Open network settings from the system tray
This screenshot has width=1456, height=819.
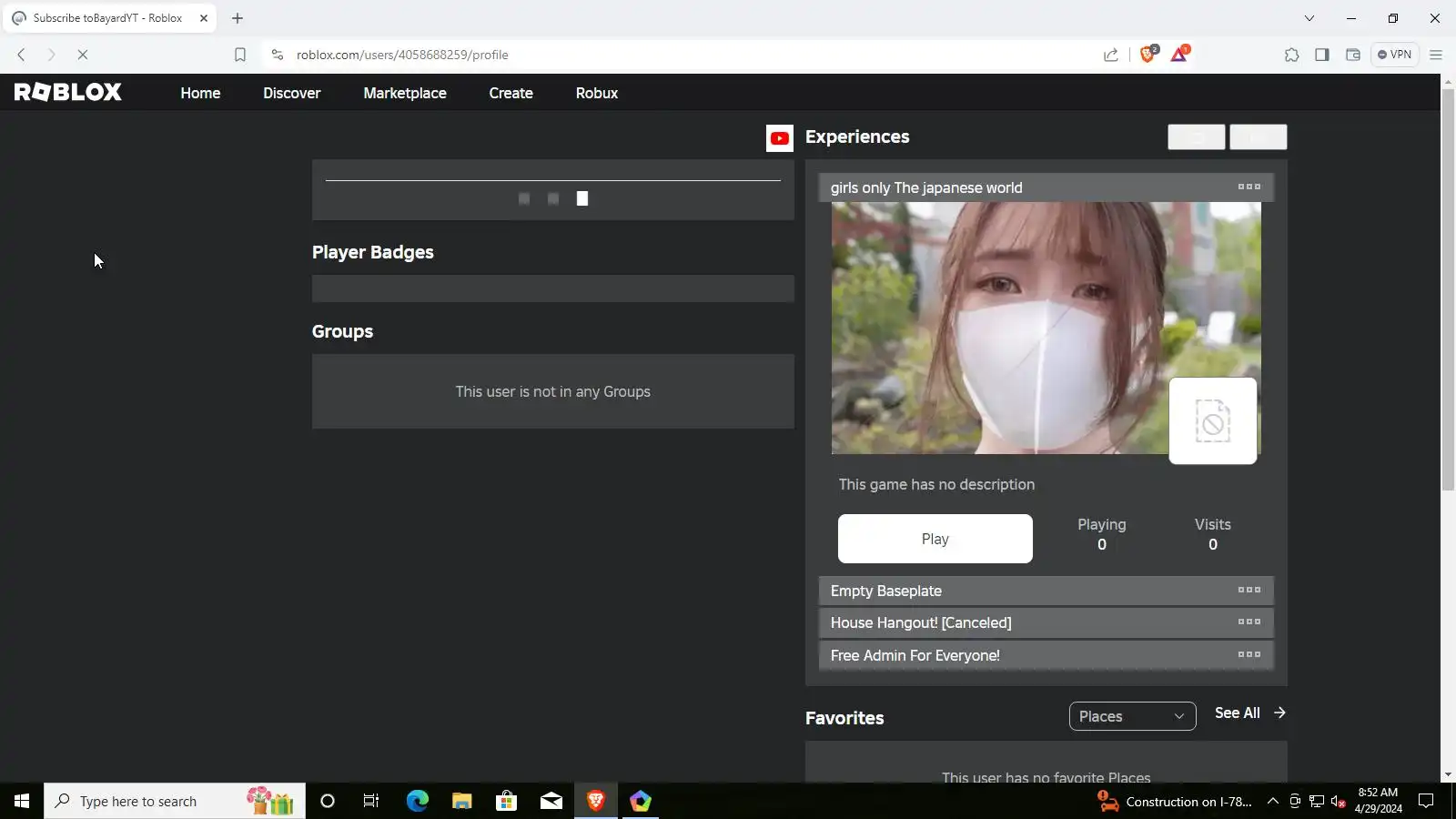(1317, 802)
